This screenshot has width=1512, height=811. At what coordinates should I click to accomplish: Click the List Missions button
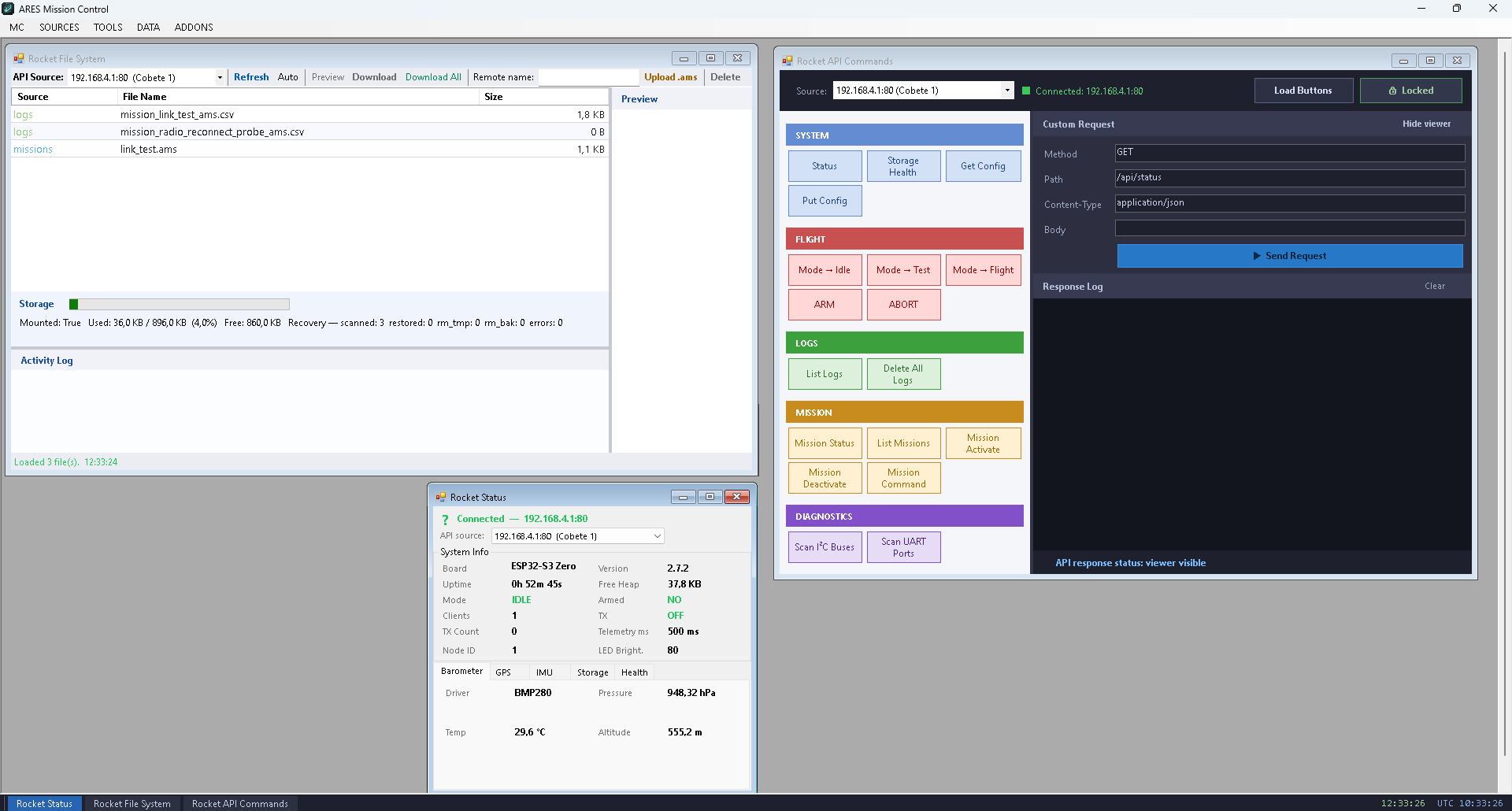903,443
